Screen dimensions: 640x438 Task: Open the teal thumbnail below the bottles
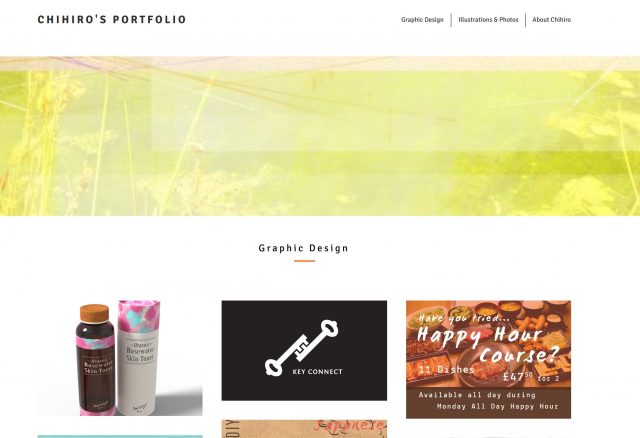(120, 436)
